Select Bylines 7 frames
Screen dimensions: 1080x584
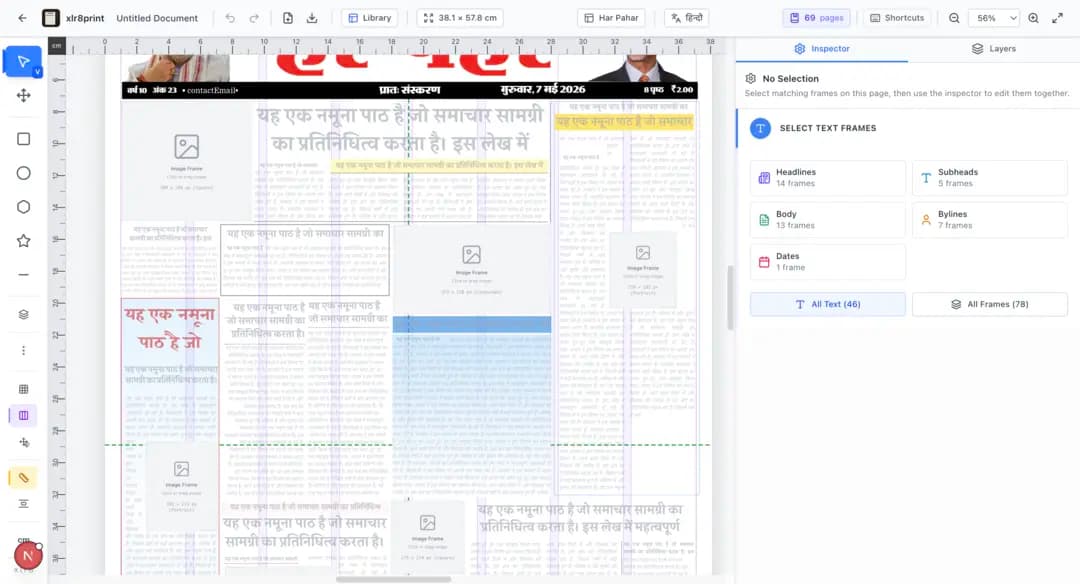click(990, 220)
